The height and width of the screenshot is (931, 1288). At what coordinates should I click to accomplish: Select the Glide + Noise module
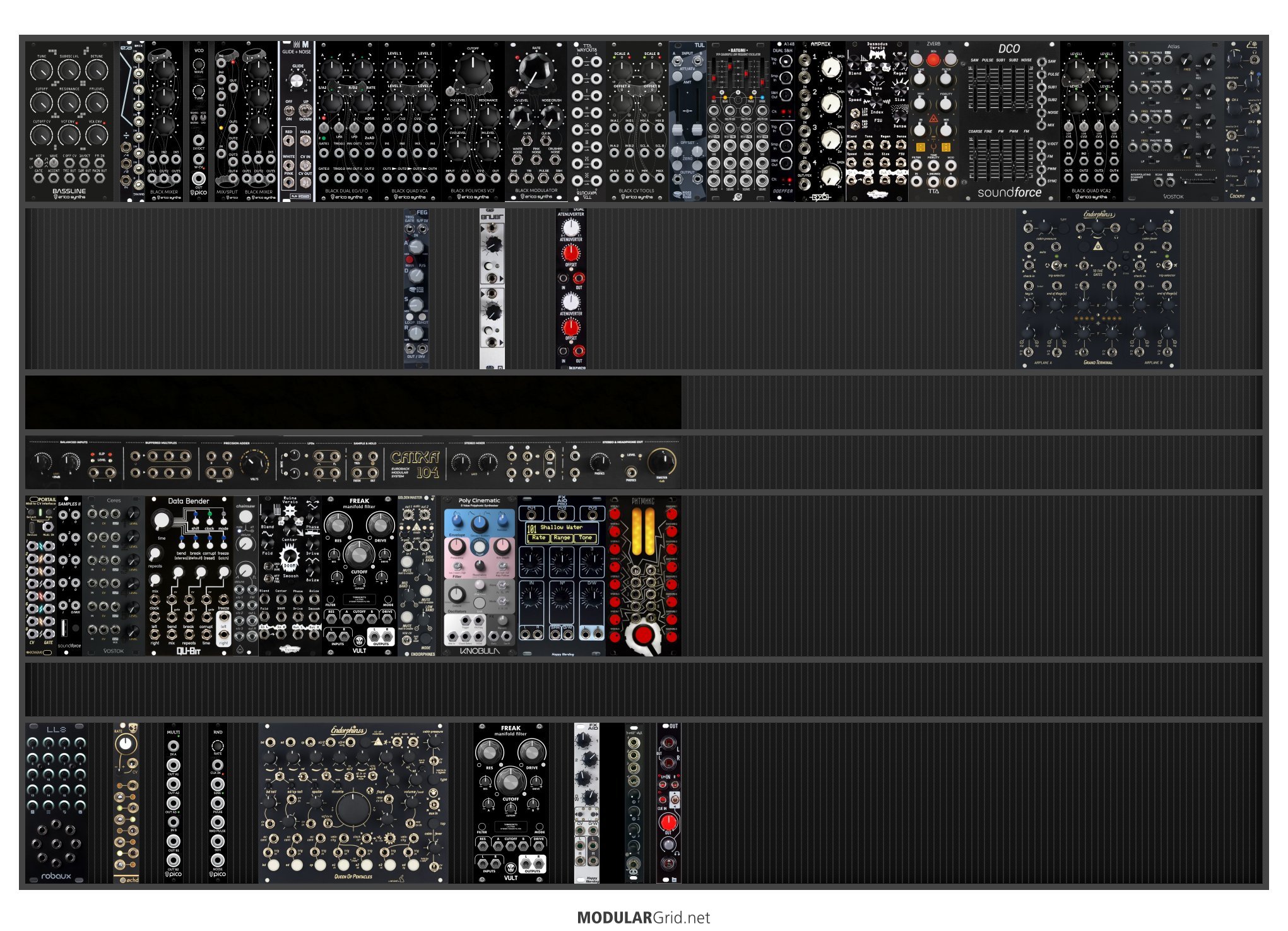pyautogui.click(x=297, y=122)
